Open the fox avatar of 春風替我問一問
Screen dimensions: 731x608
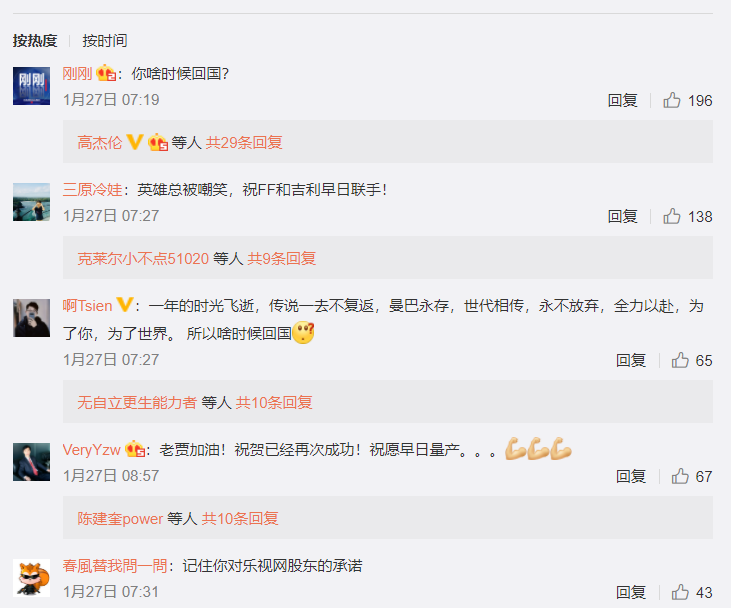tap(31, 578)
